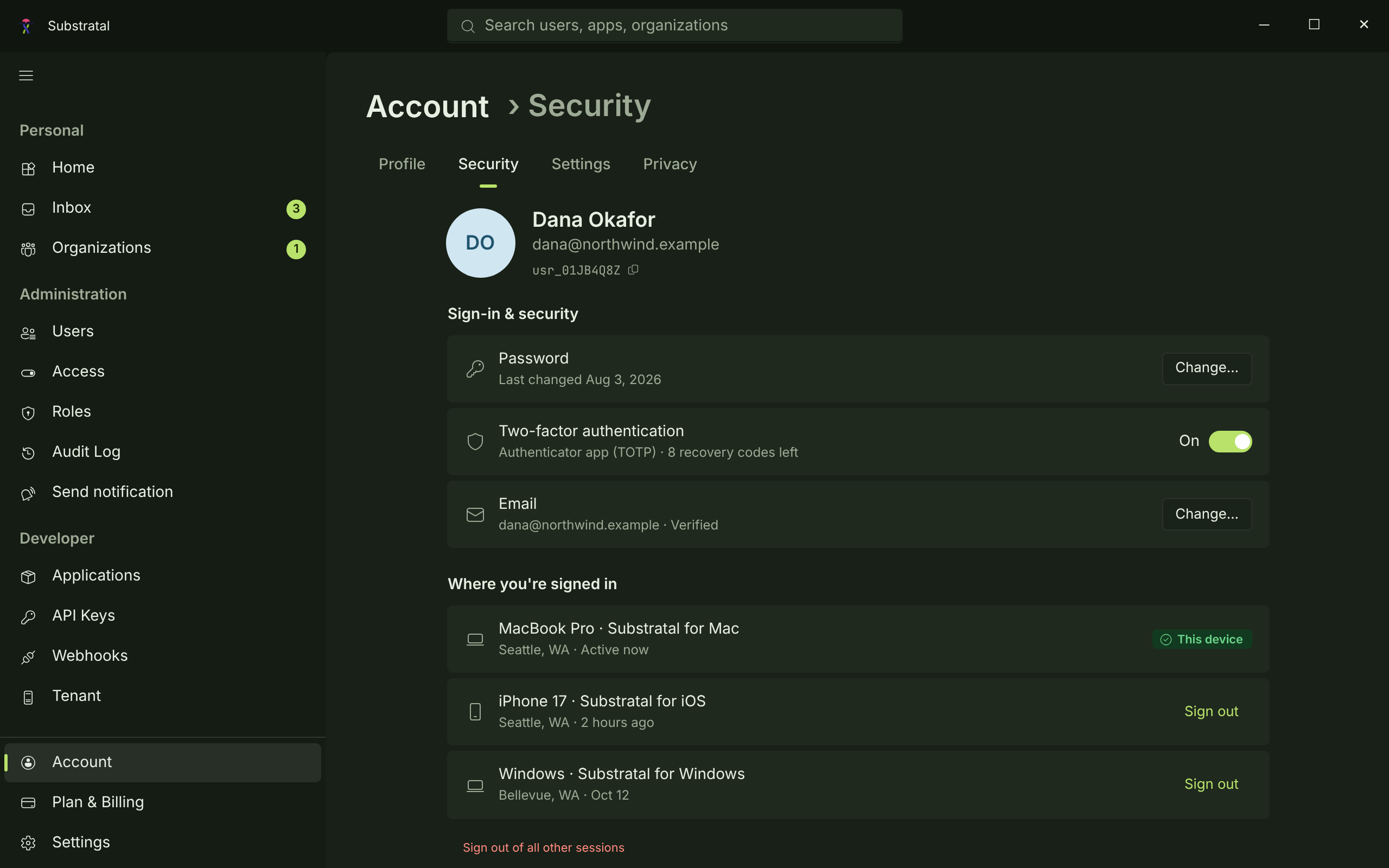This screenshot has height=868, width=1389.
Task: Sign out the iPhone 17 session
Action: pos(1211,711)
